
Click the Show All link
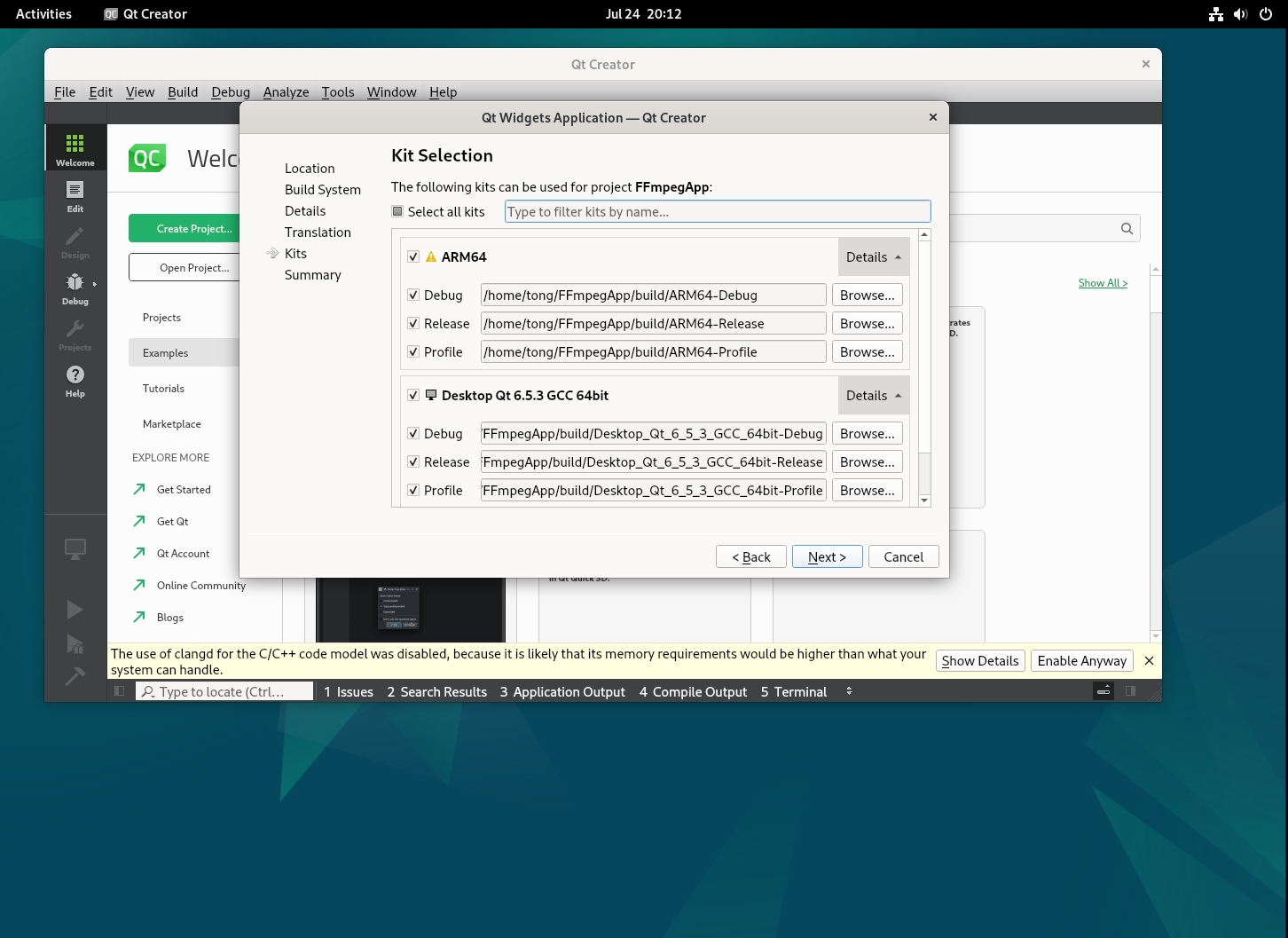[1103, 282]
